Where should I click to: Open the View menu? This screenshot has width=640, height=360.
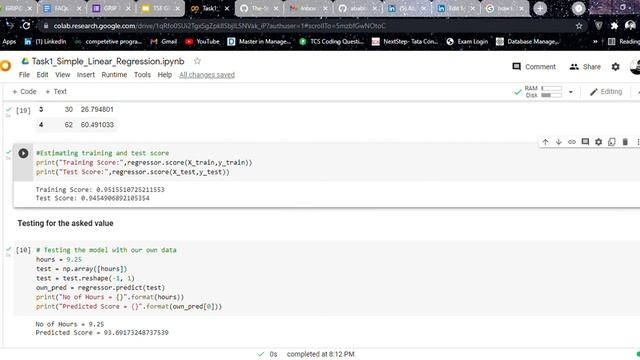62,75
